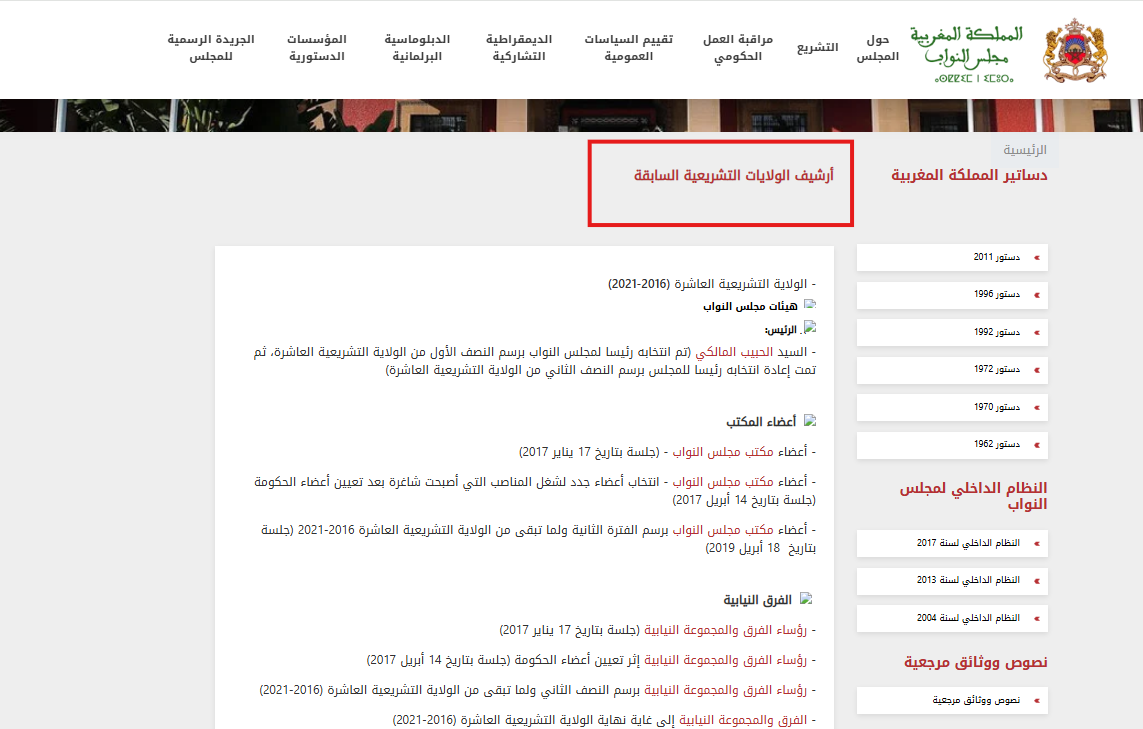The width and height of the screenshot is (1143, 729).
Task: Open النظام الداخلي لسنة 2004 link
Action: click(952, 619)
